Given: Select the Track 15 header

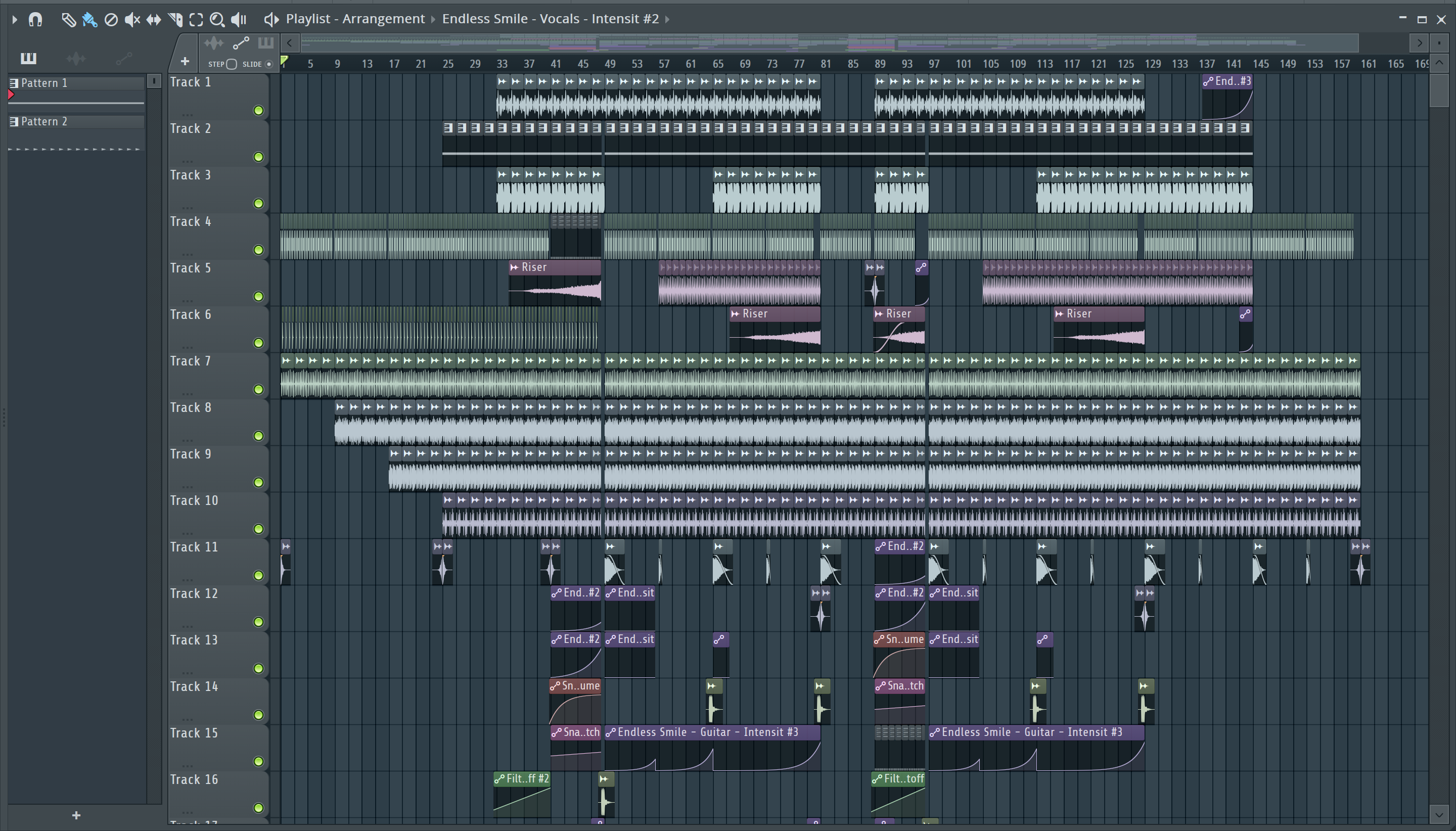Looking at the screenshot, I should click(218, 747).
